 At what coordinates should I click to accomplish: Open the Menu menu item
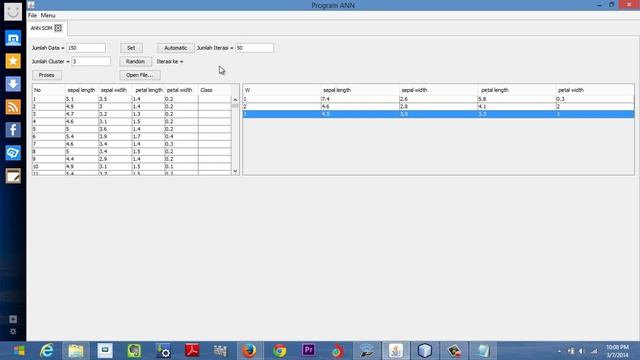tap(48, 15)
